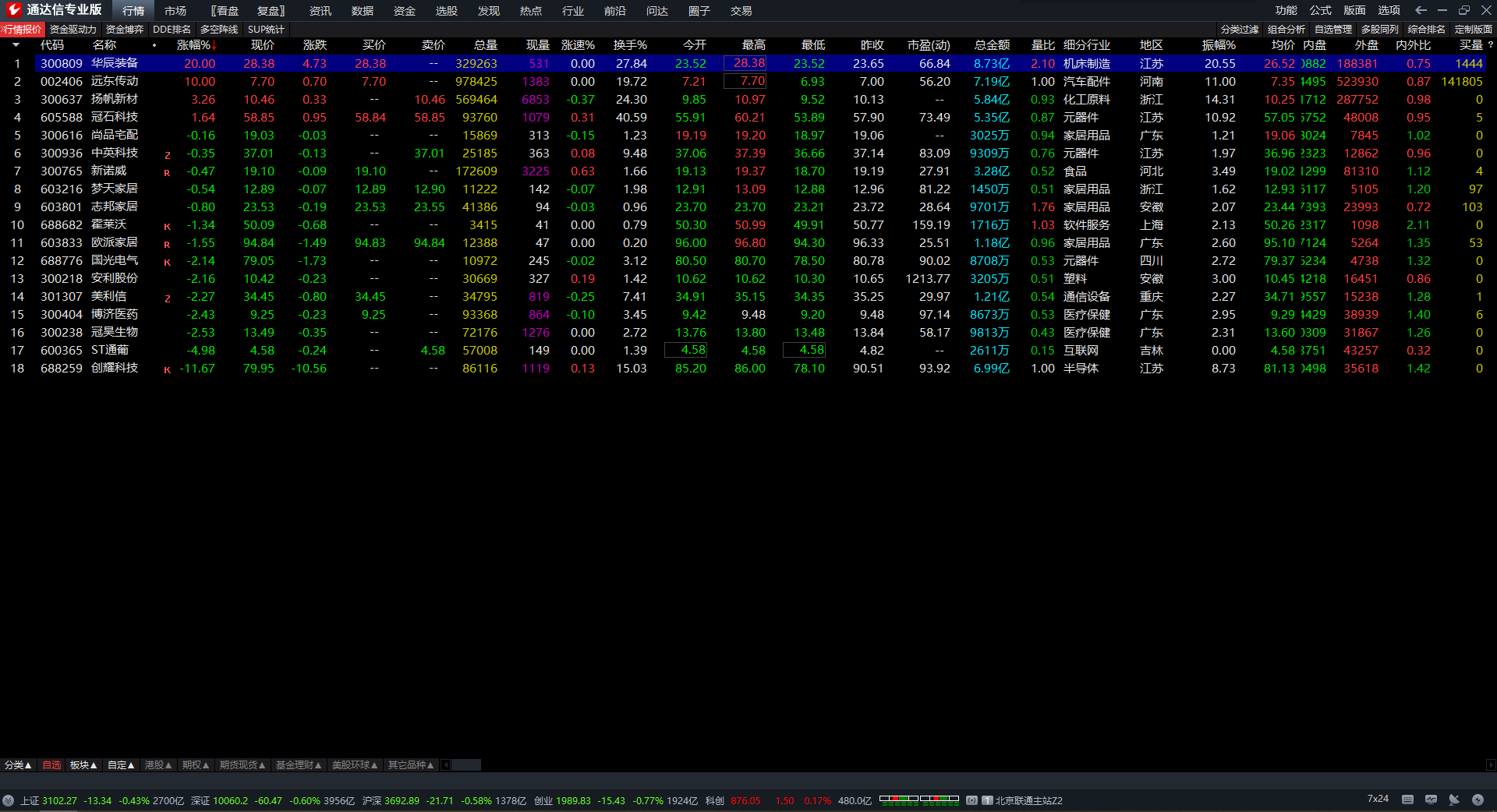Expand the 其它品种 menu
This screenshot has width=1497, height=812.
coord(411,765)
